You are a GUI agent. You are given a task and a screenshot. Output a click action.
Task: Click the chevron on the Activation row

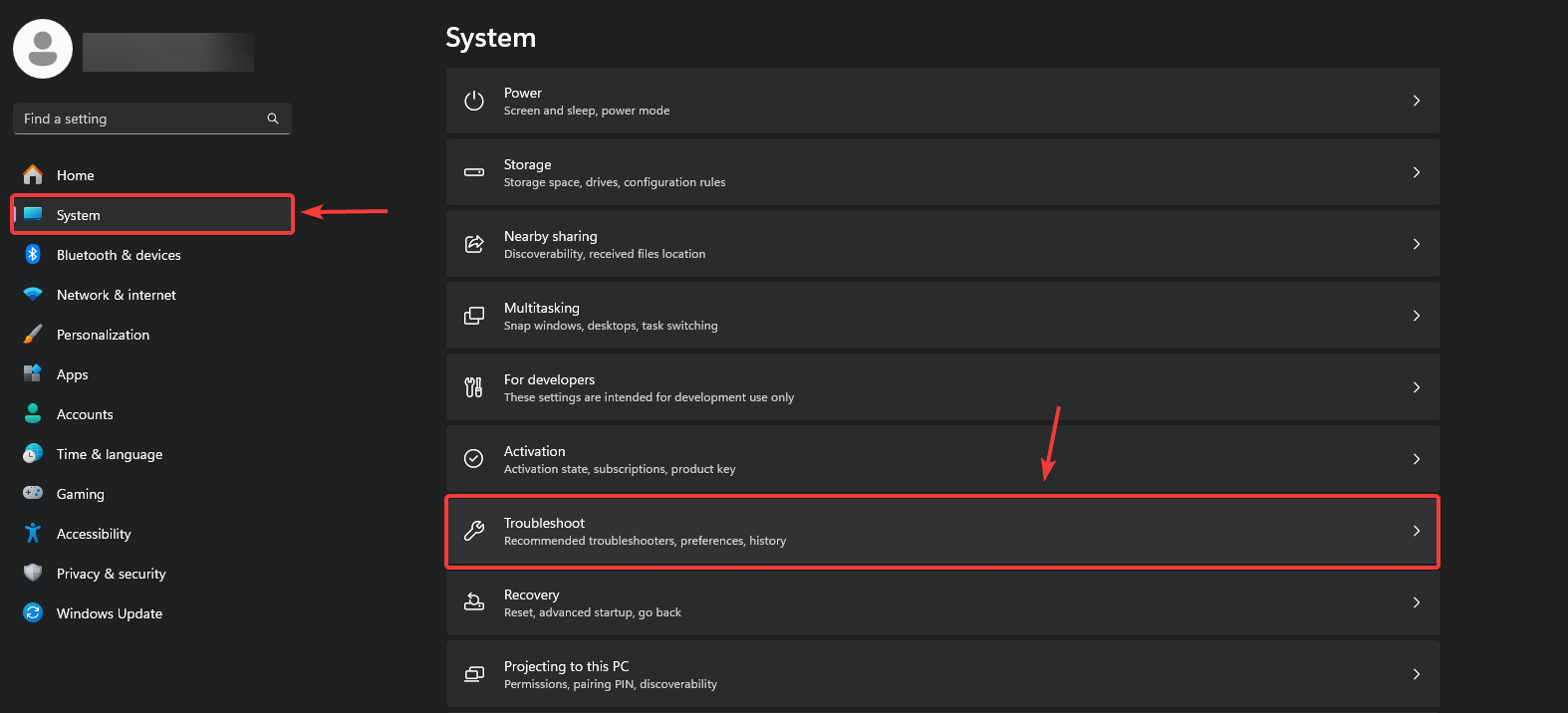(1416, 459)
